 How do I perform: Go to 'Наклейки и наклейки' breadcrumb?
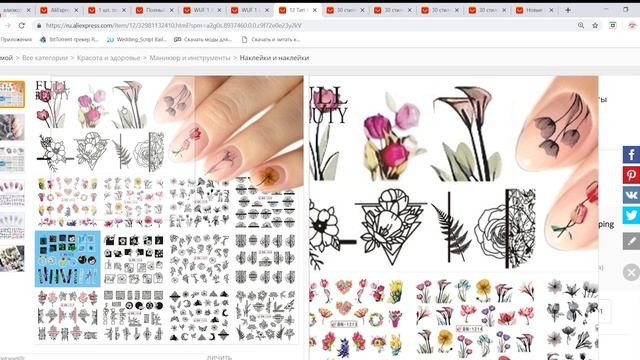(274, 58)
